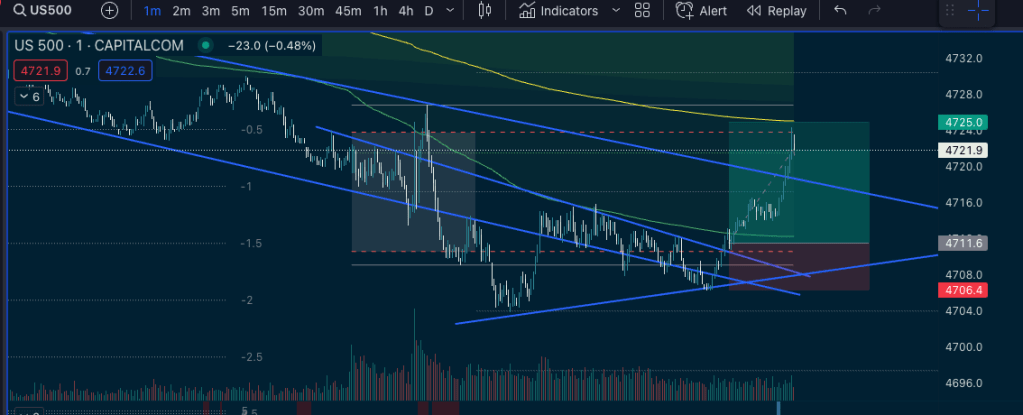Start Bar Replay mode
The width and height of the screenshot is (1023, 415).
[777, 11]
